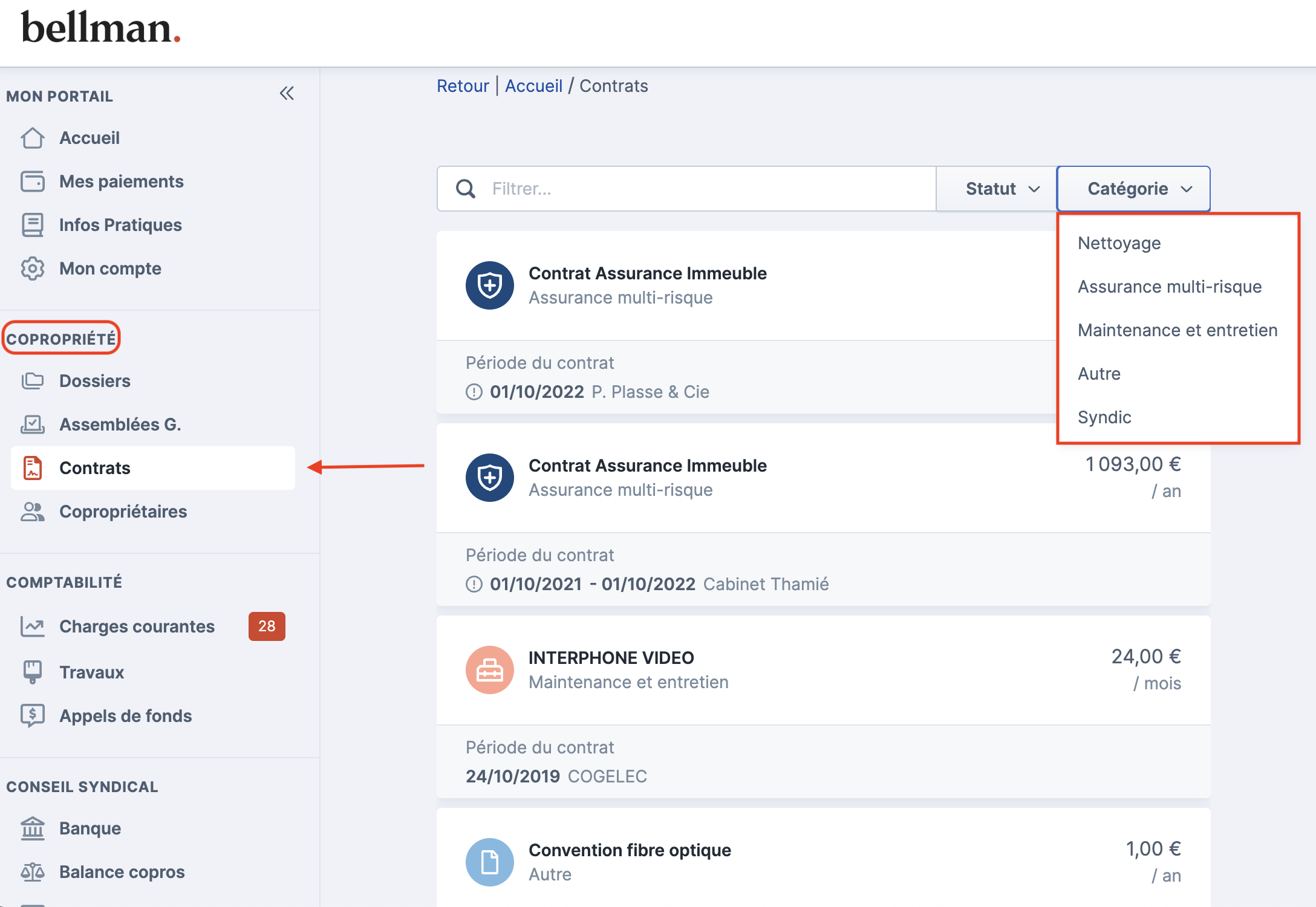
Task: Click the Accueil home icon in sidebar
Action: [33, 138]
